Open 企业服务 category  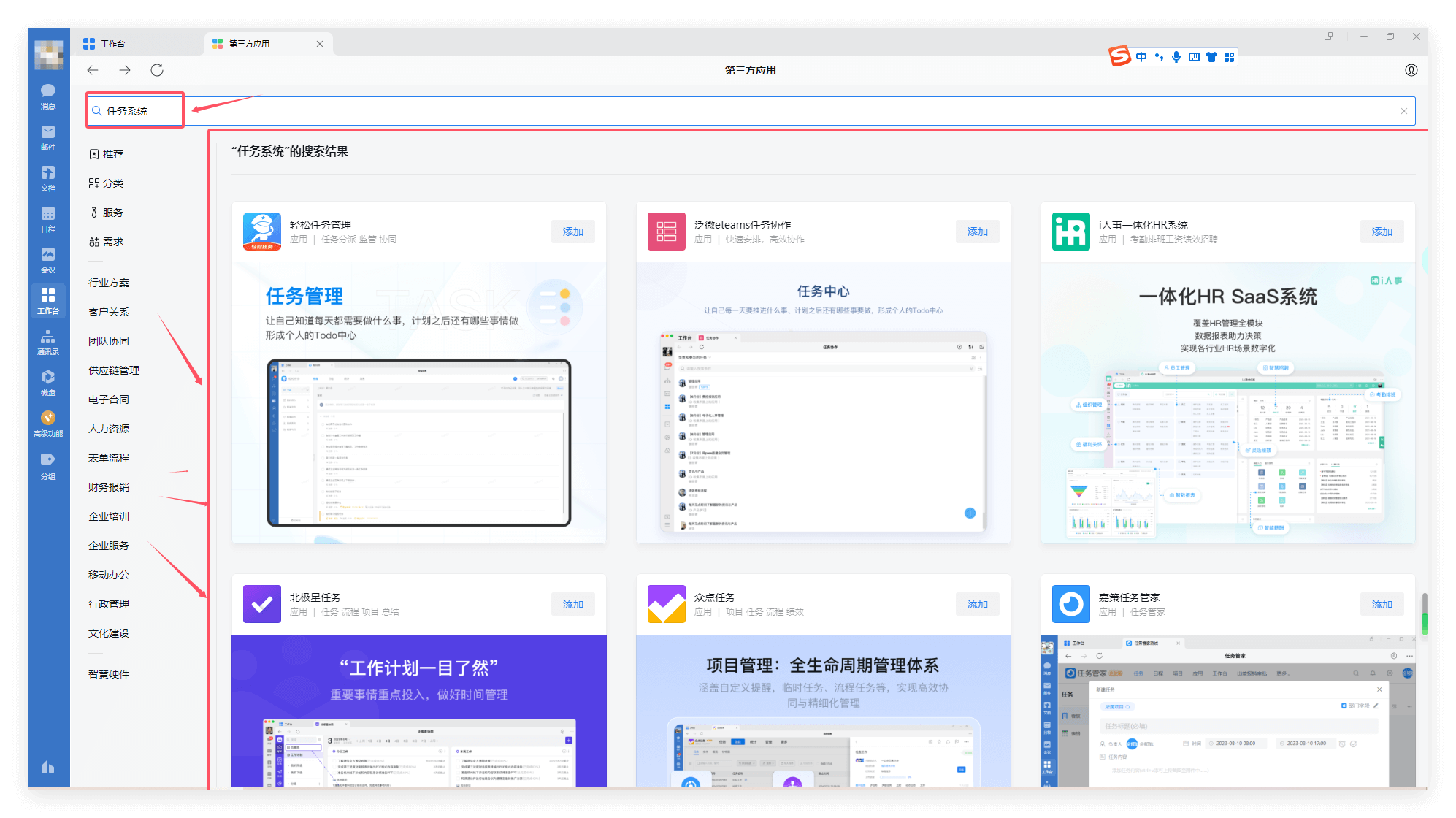[x=109, y=546]
